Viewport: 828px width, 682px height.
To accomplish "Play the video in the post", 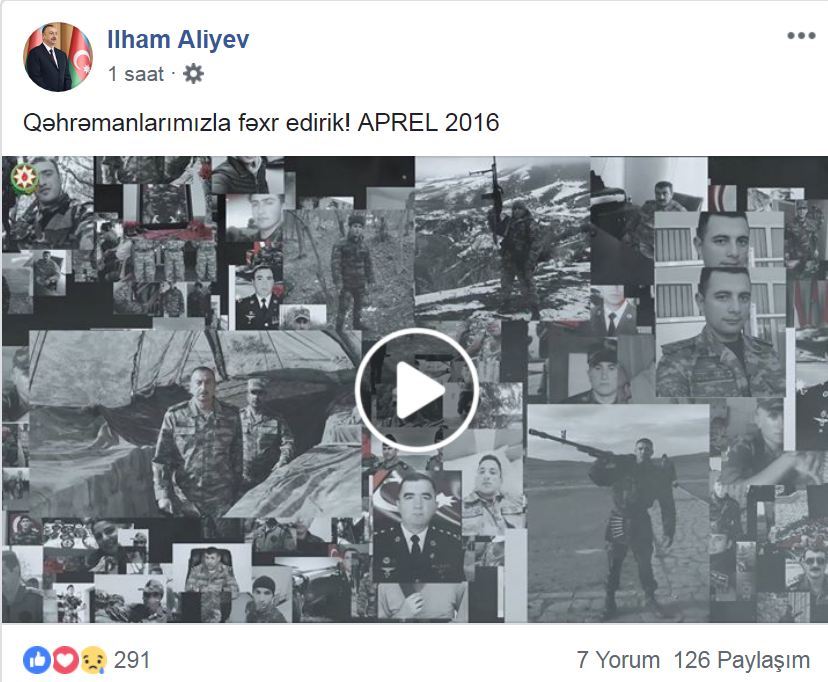I will pos(417,390).
